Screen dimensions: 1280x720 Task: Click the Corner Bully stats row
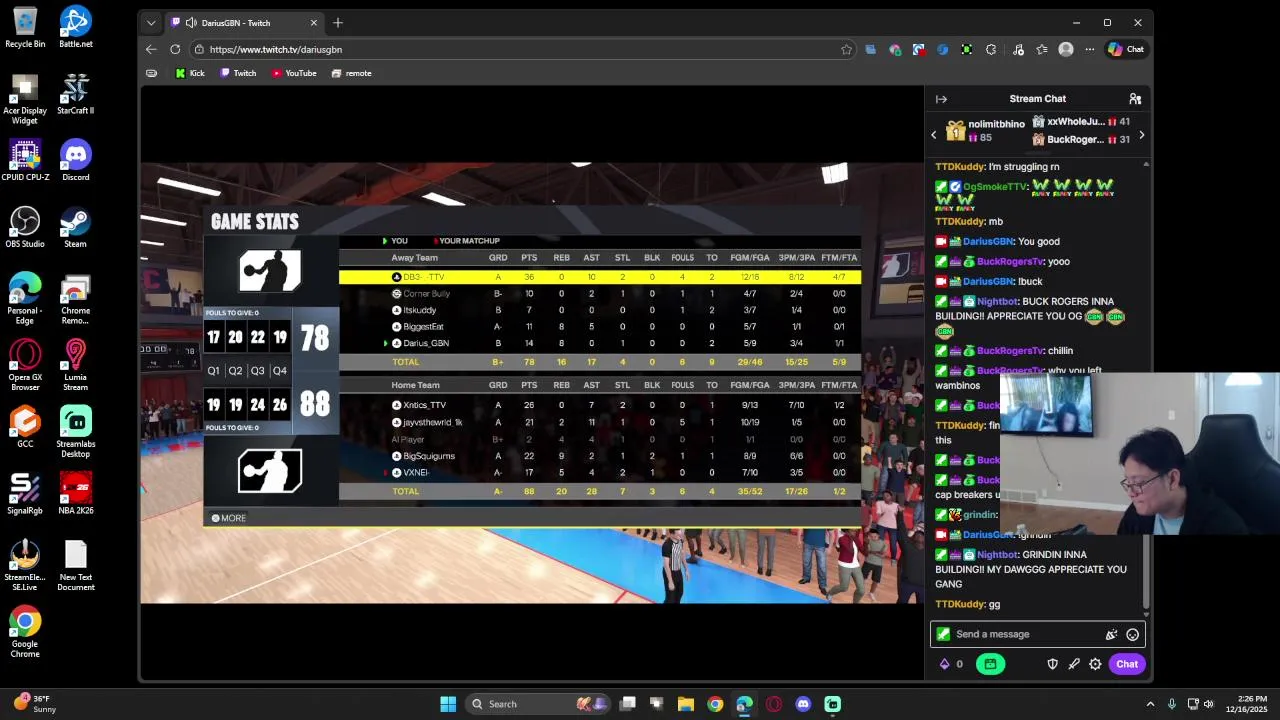(x=599, y=294)
